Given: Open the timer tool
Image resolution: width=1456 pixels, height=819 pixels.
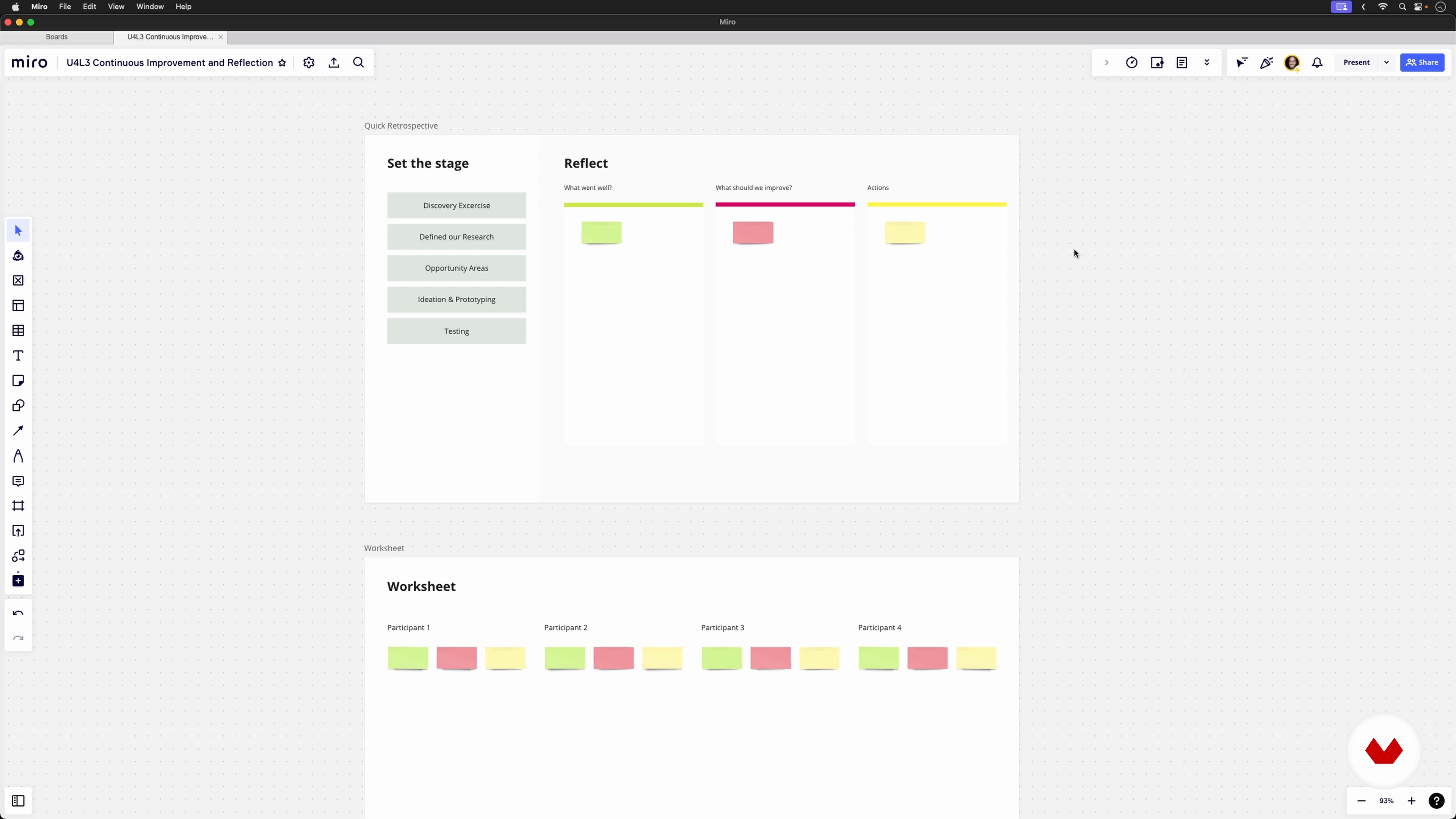Looking at the screenshot, I should click(1131, 63).
